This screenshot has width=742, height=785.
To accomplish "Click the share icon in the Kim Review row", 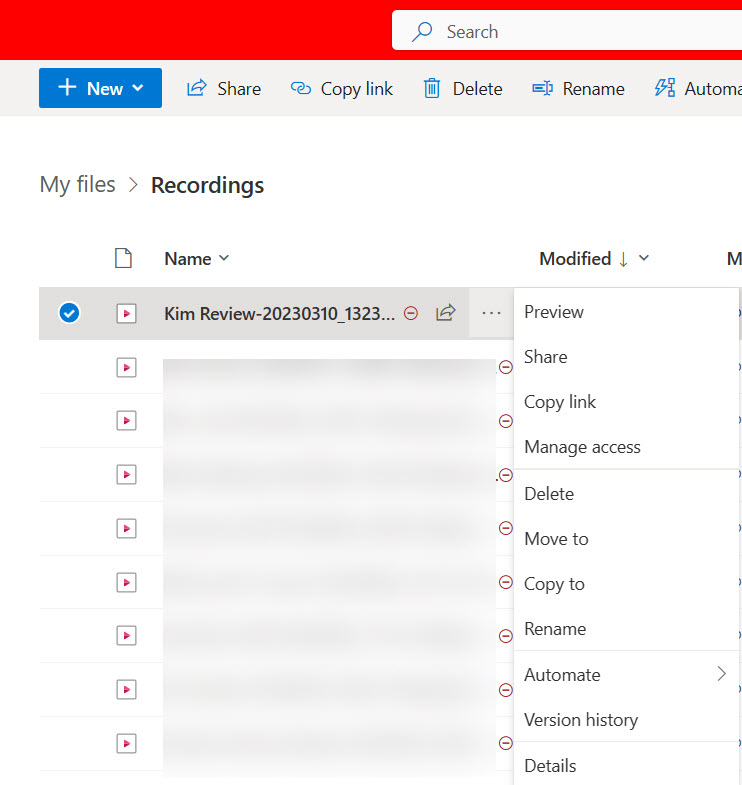I will pyautogui.click(x=445, y=313).
